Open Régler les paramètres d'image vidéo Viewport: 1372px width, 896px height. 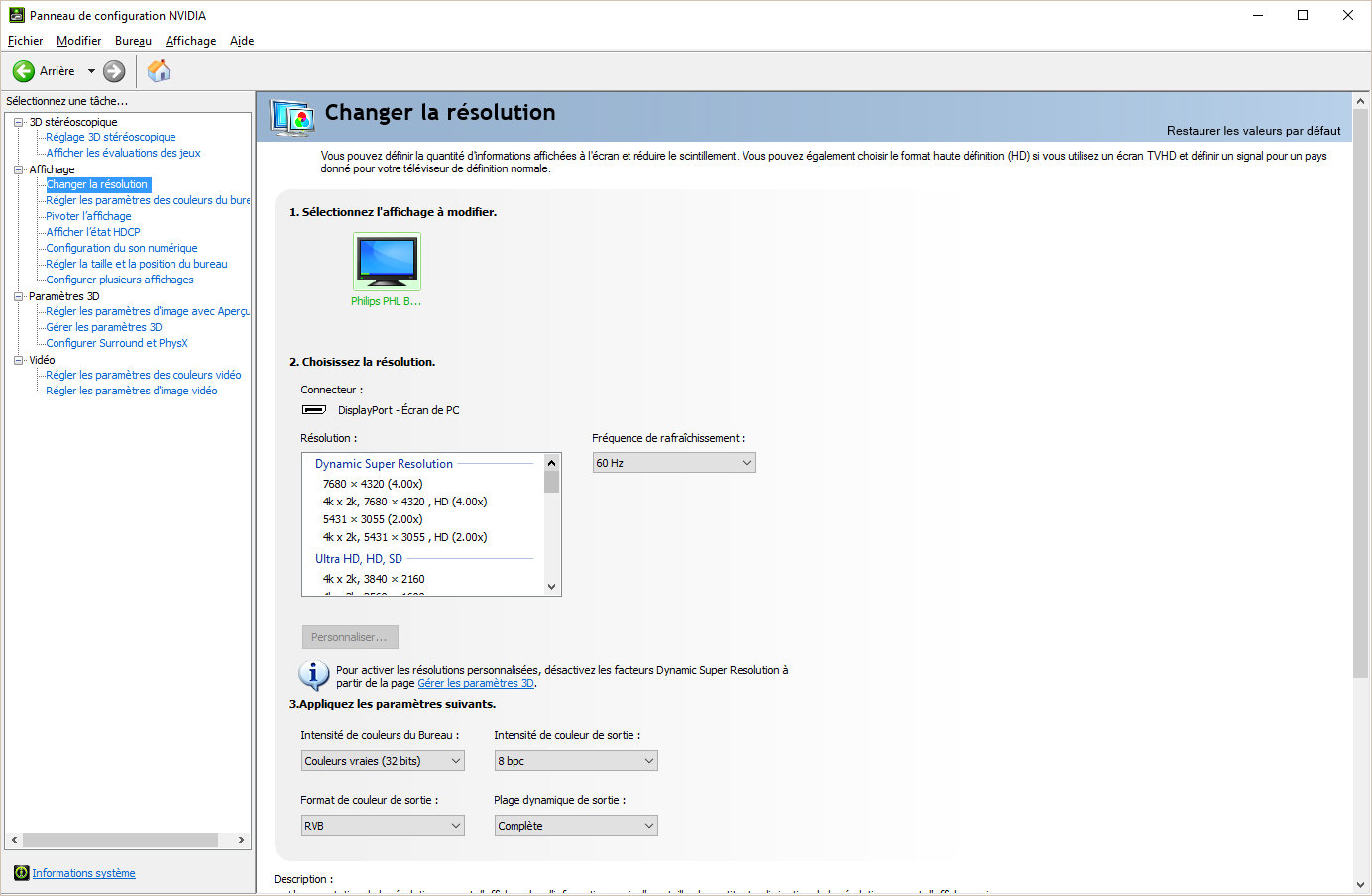pyautogui.click(x=132, y=391)
